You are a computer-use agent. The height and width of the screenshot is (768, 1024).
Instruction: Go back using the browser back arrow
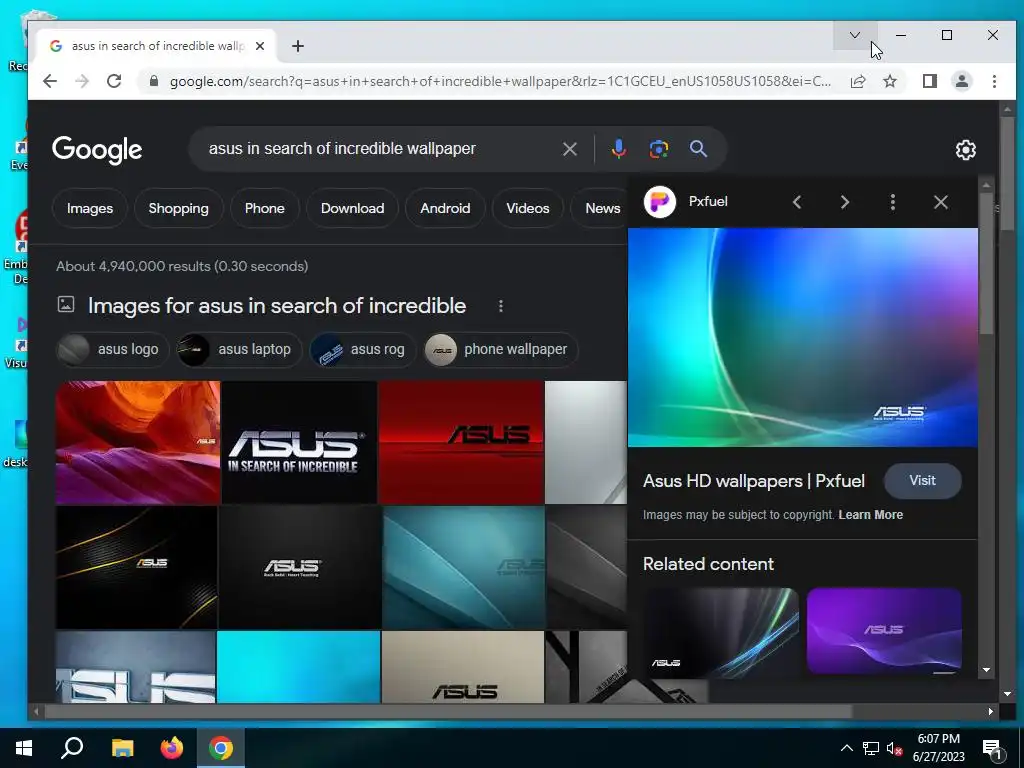(50, 81)
